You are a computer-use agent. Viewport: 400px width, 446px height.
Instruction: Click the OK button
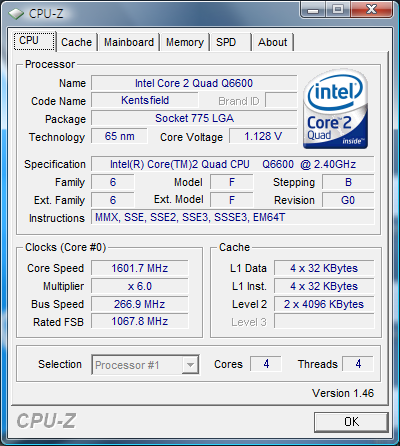click(x=351, y=422)
